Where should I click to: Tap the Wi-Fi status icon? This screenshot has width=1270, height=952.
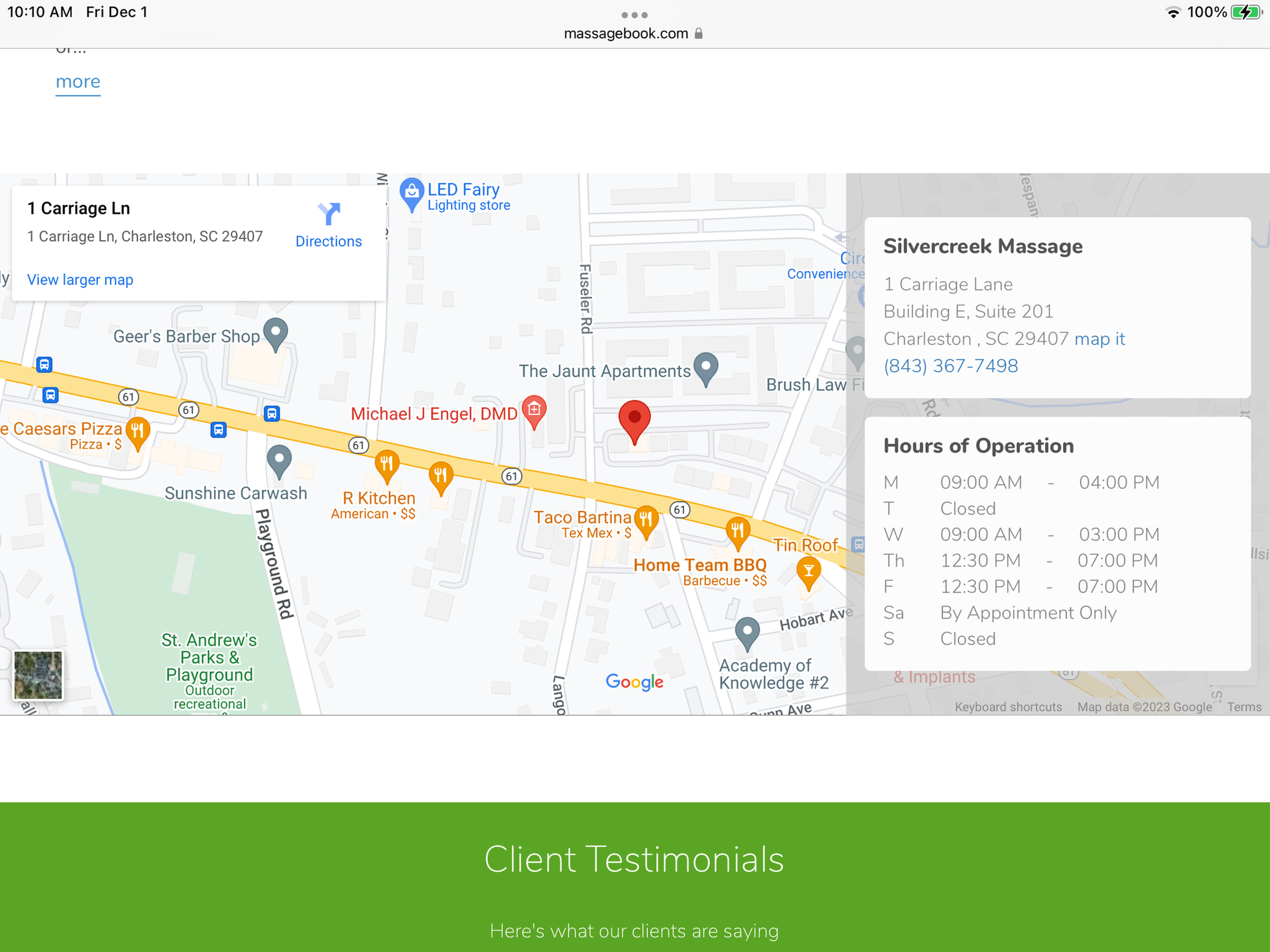[1173, 12]
